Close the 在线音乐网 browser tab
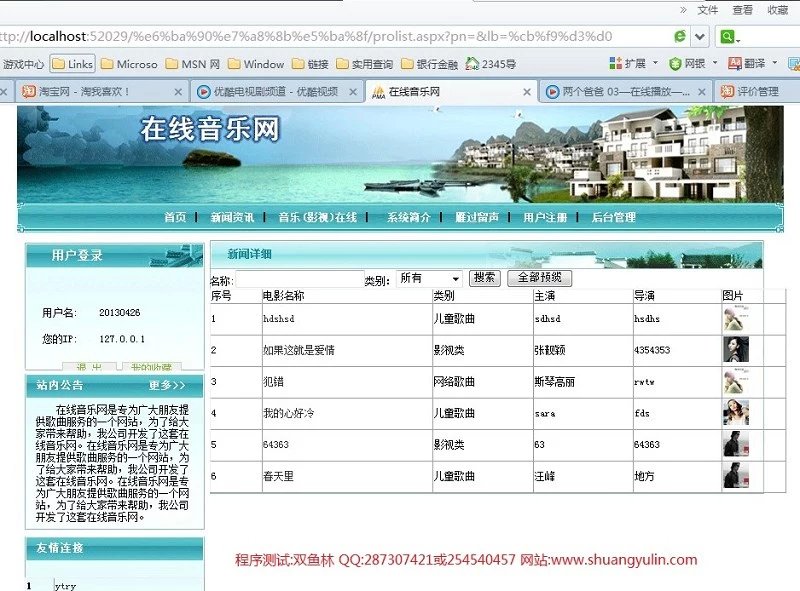The height and width of the screenshot is (591, 800). tap(527, 91)
